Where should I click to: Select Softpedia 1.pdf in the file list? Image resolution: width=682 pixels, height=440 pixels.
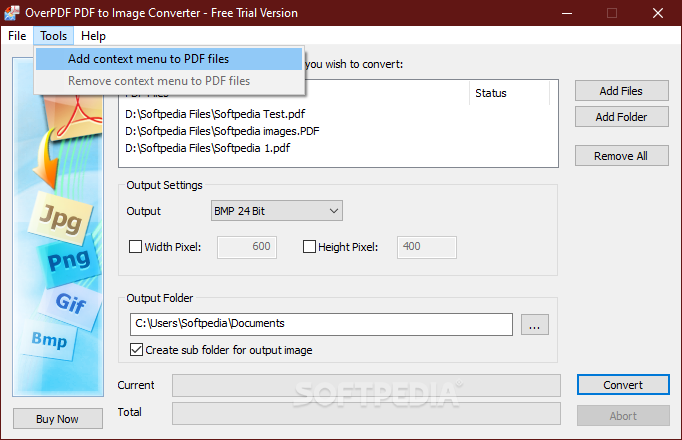tap(207, 148)
